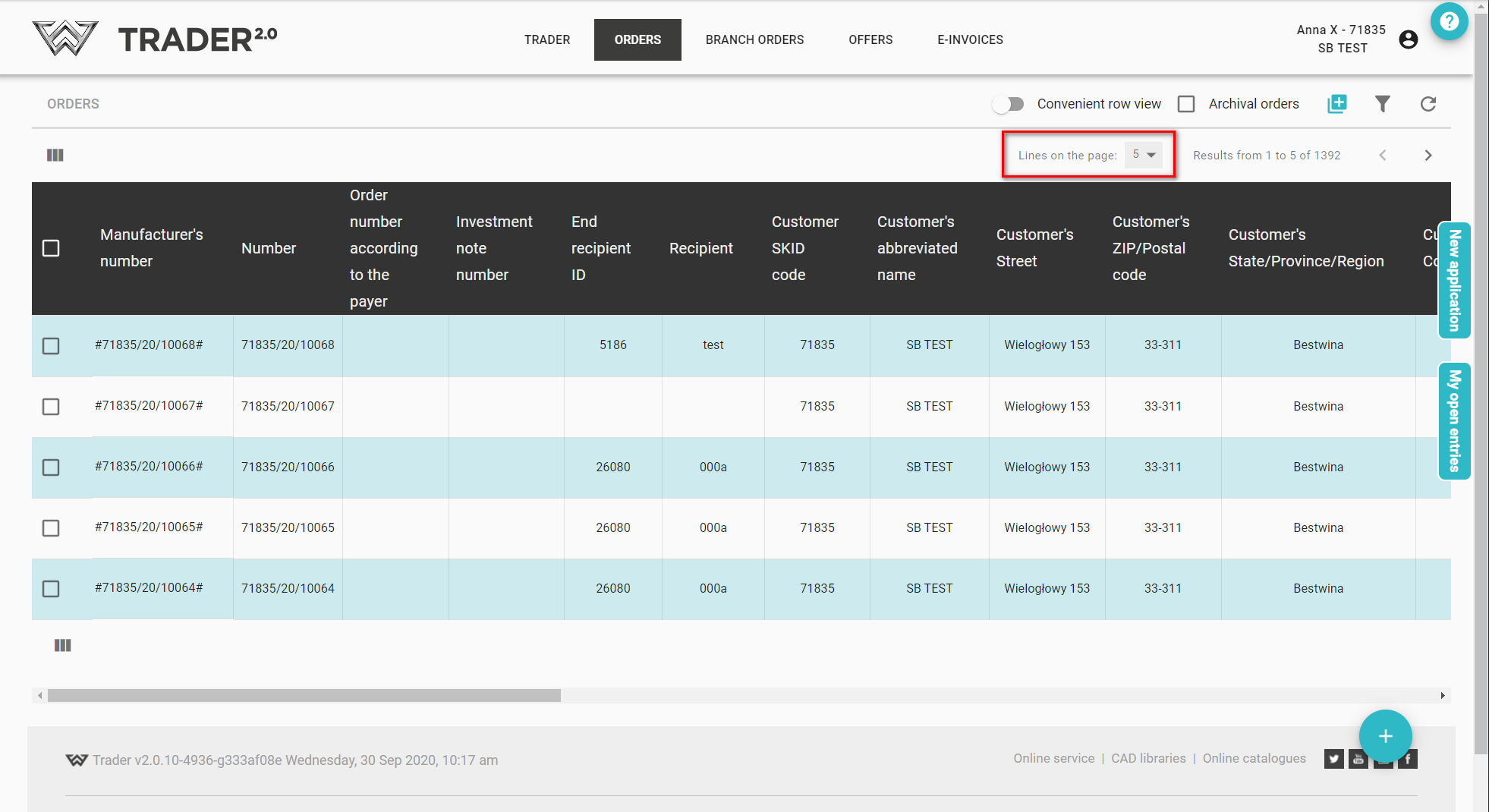This screenshot has width=1489, height=812.
Task: Open the Online catalogues link
Action: pos(1254,758)
